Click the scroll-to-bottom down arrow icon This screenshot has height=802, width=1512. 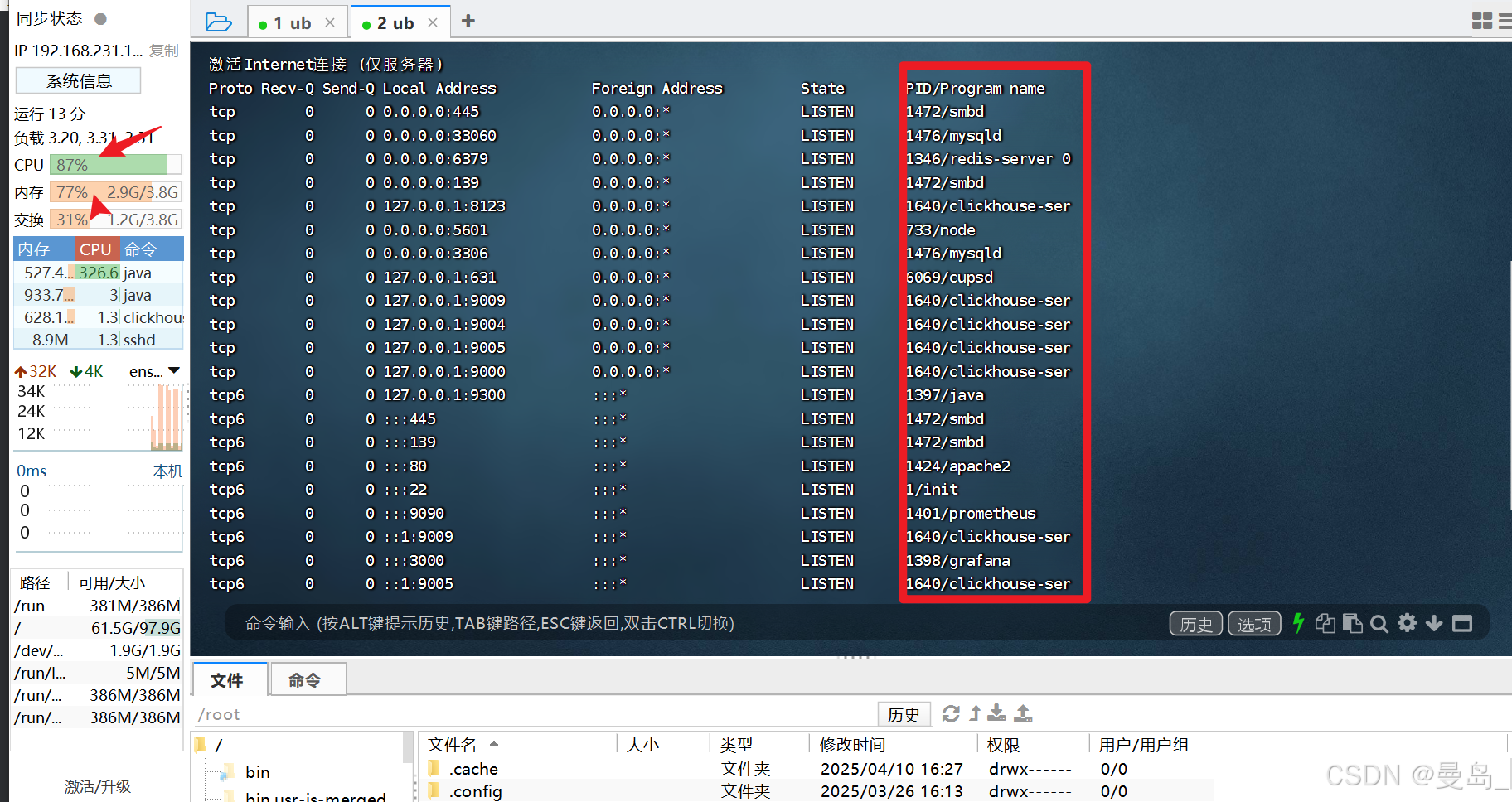coord(1434,623)
